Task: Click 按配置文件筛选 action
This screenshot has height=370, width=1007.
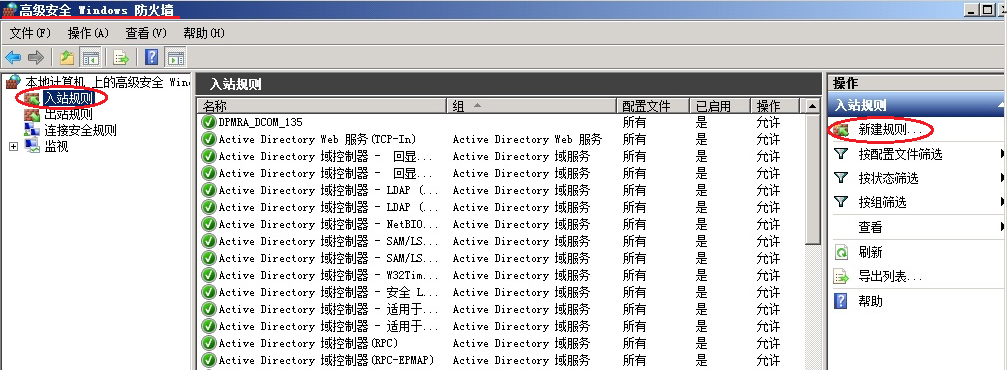Action: pyautogui.click(x=900, y=154)
